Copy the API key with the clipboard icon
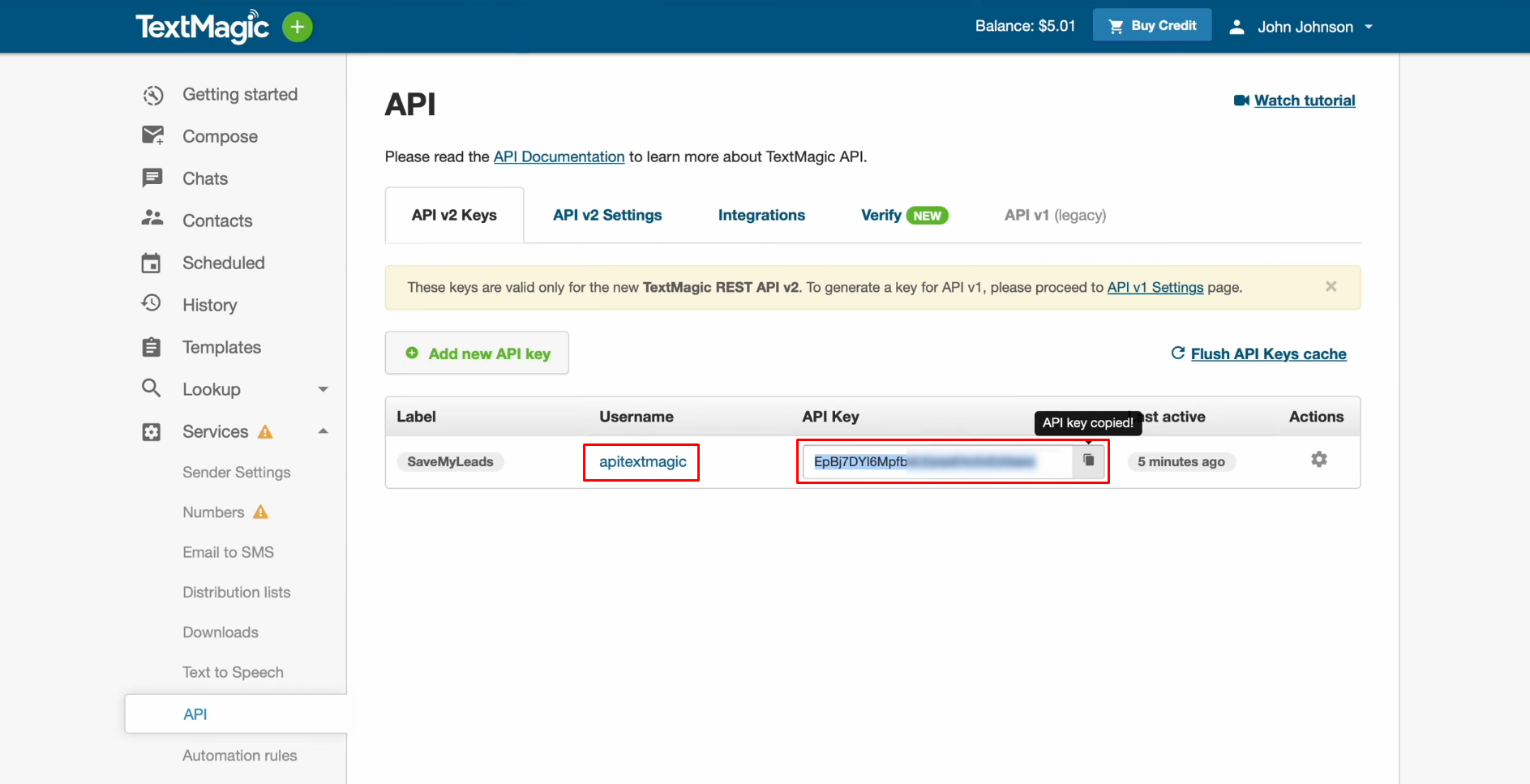Viewport: 1530px width, 784px height. pos(1089,460)
